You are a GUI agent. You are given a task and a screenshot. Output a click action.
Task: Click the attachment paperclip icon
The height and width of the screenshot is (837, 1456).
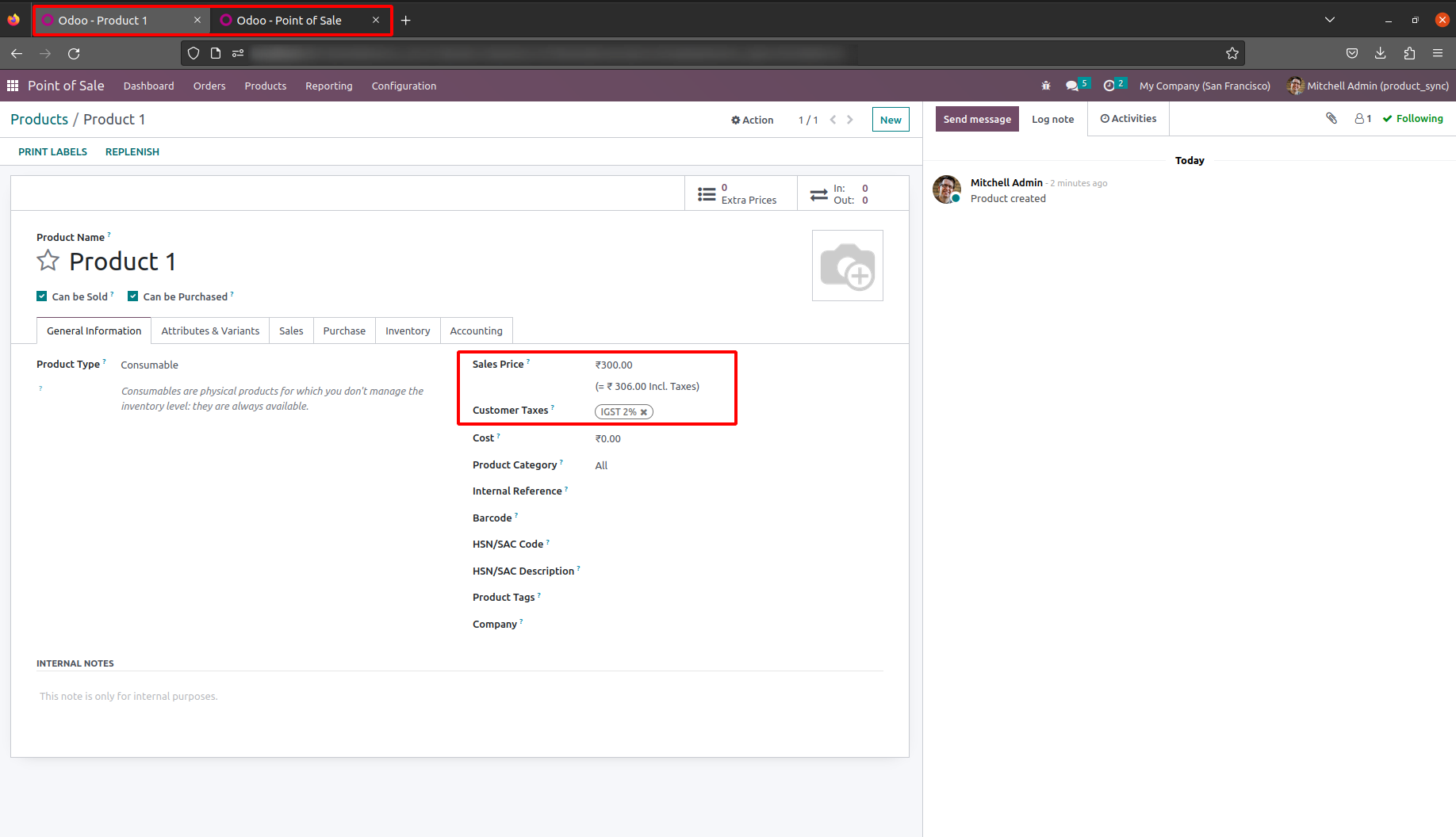(1331, 119)
